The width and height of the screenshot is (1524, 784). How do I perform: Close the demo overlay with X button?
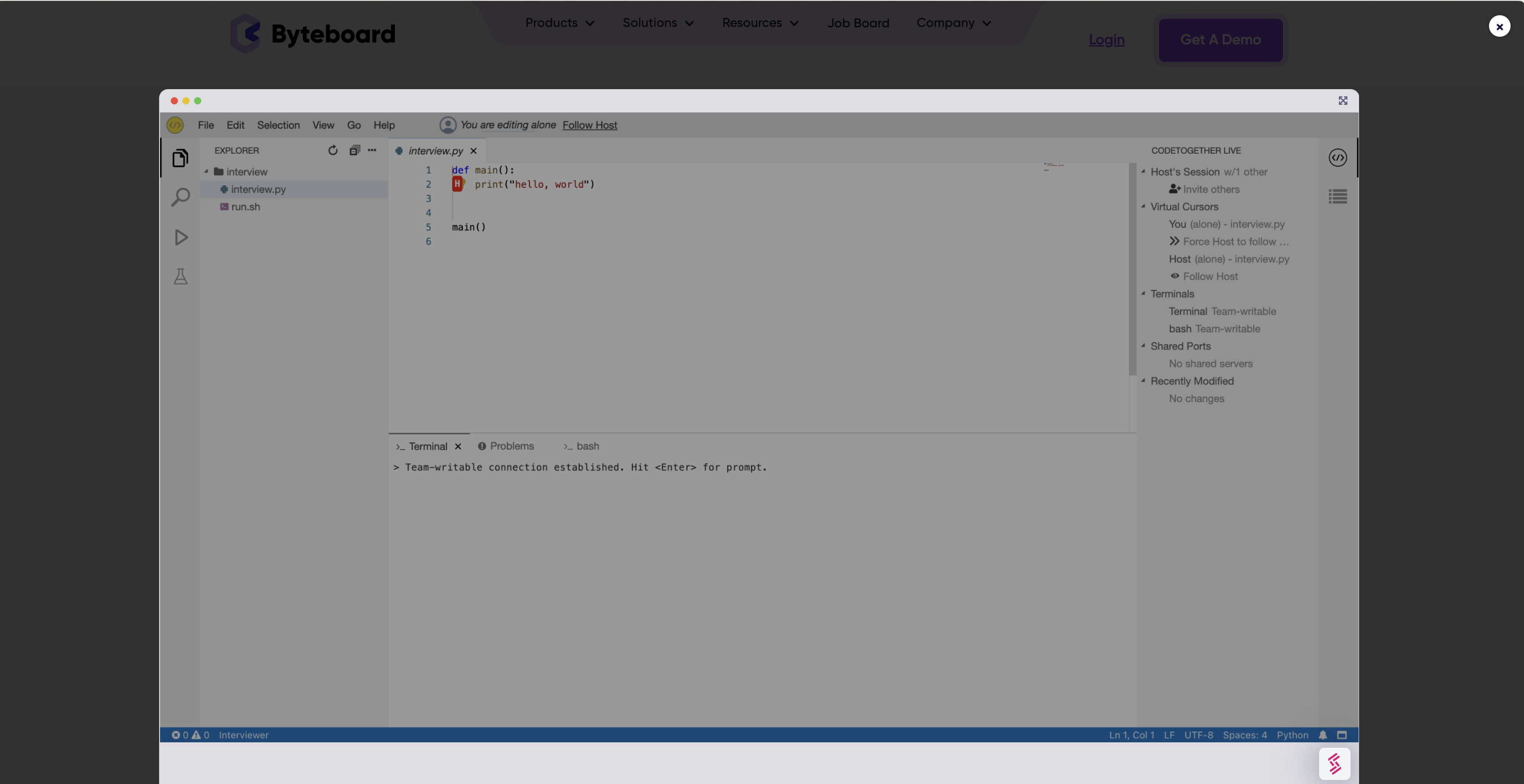pos(1499,26)
